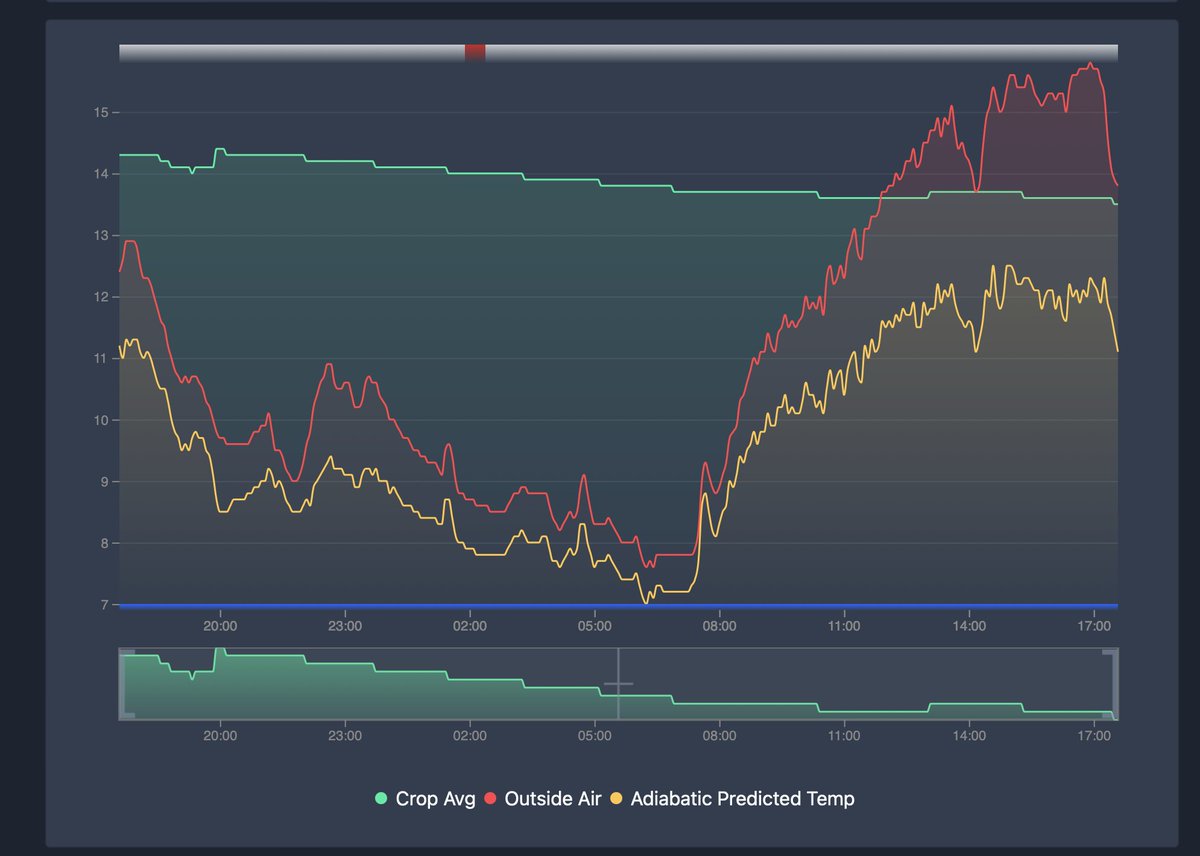The width and height of the screenshot is (1200, 856).
Task: Toggle the Adiabatic Predicted Temp legend series
Action: pos(732,799)
